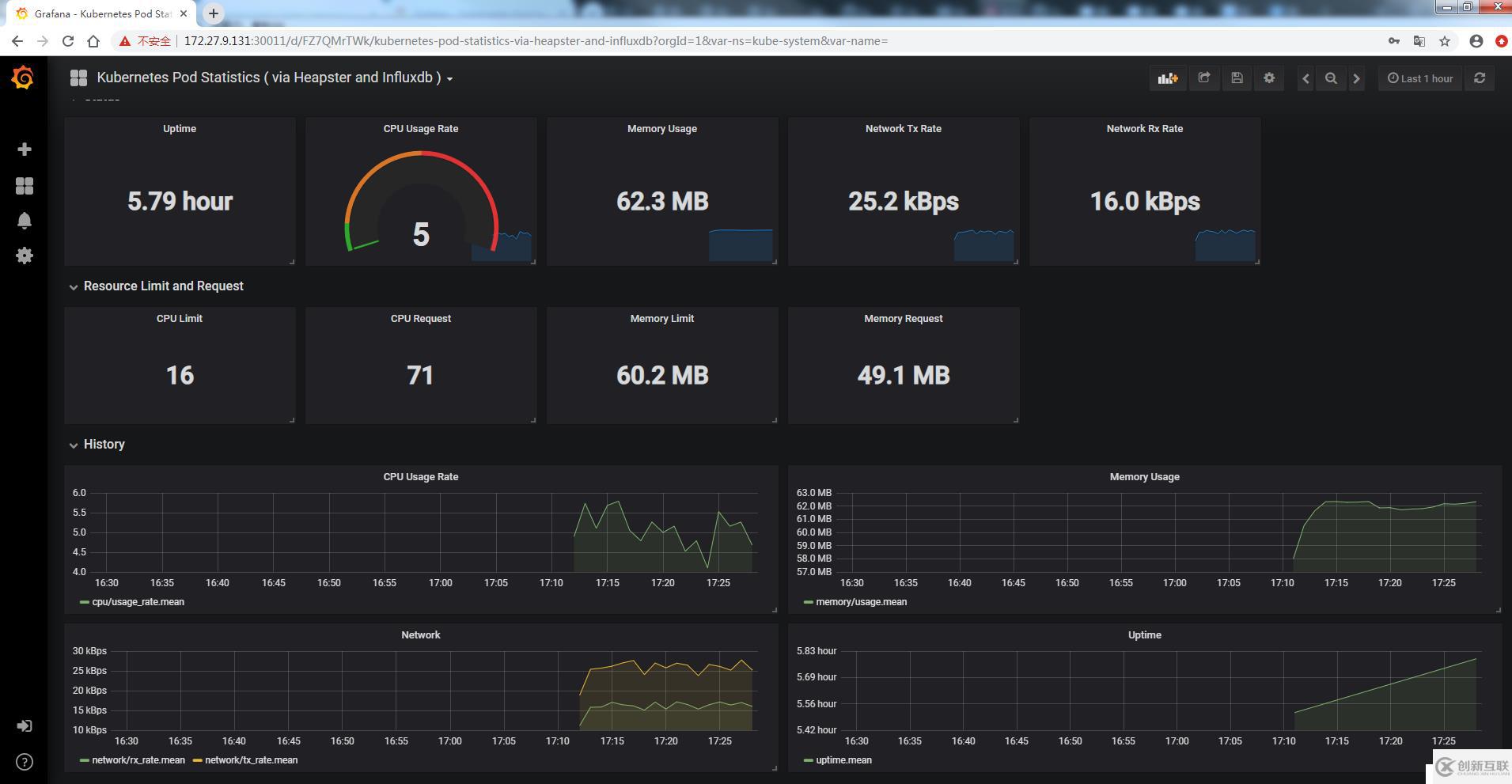Toggle the memory/usage.mean legend series

pos(861,602)
